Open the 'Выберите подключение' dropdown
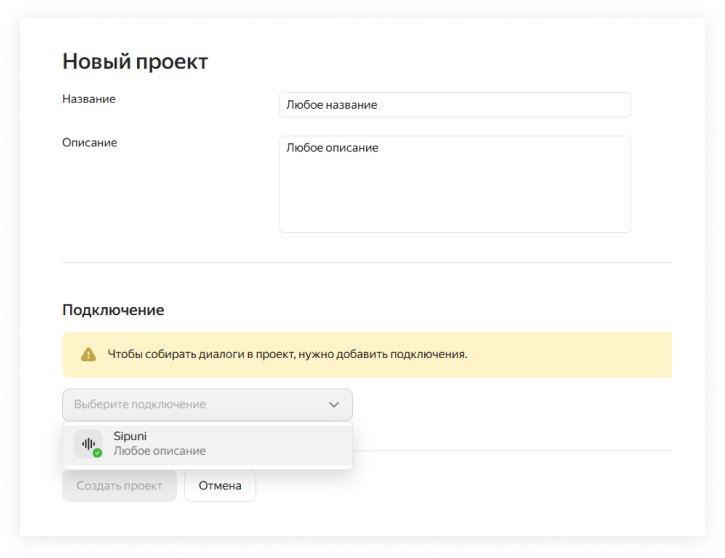Image resolution: width=725 pixels, height=558 pixels. [208, 405]
